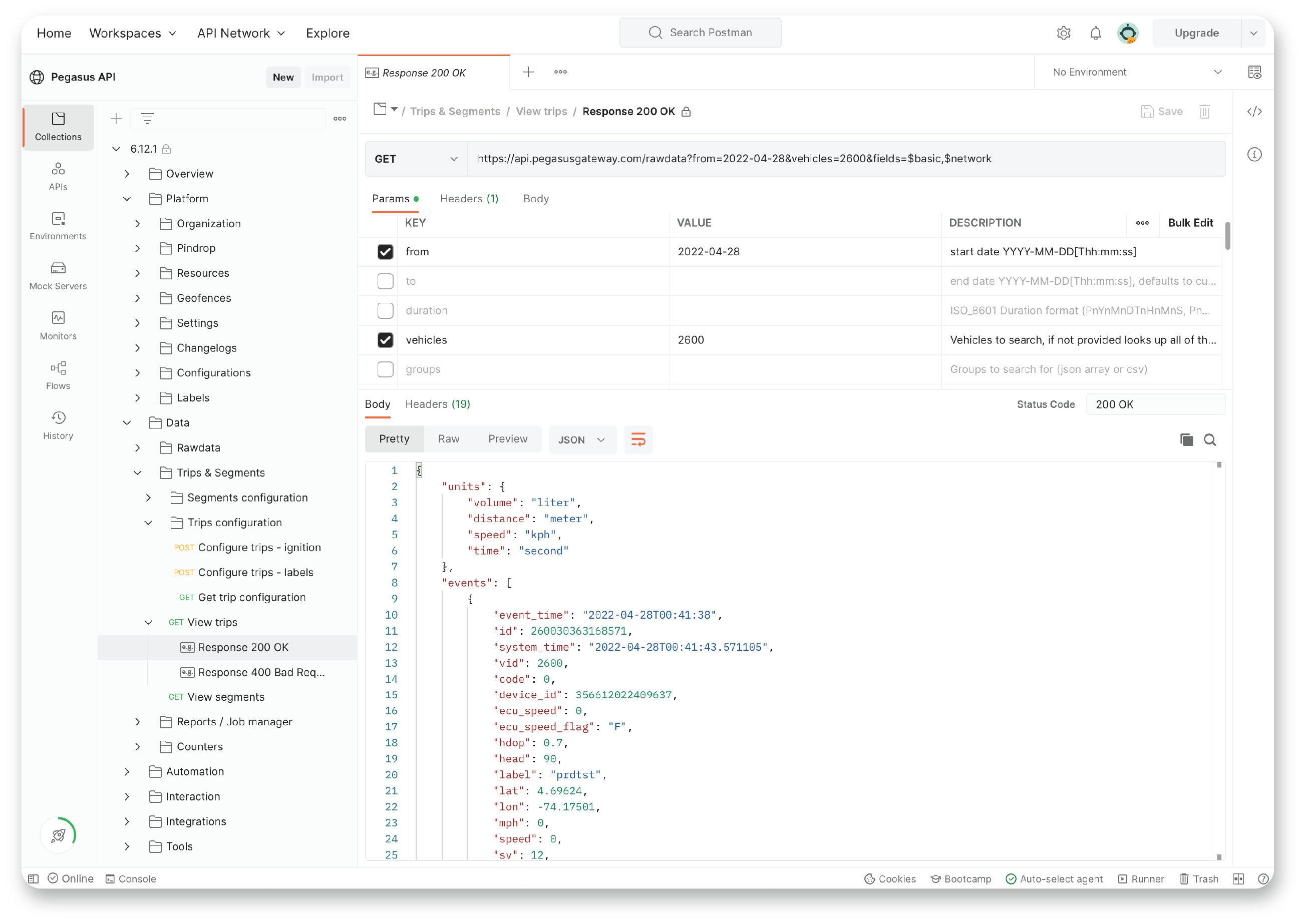Select the Preview response view
This screenshot has width=1304, height=924.
(508, 438)
